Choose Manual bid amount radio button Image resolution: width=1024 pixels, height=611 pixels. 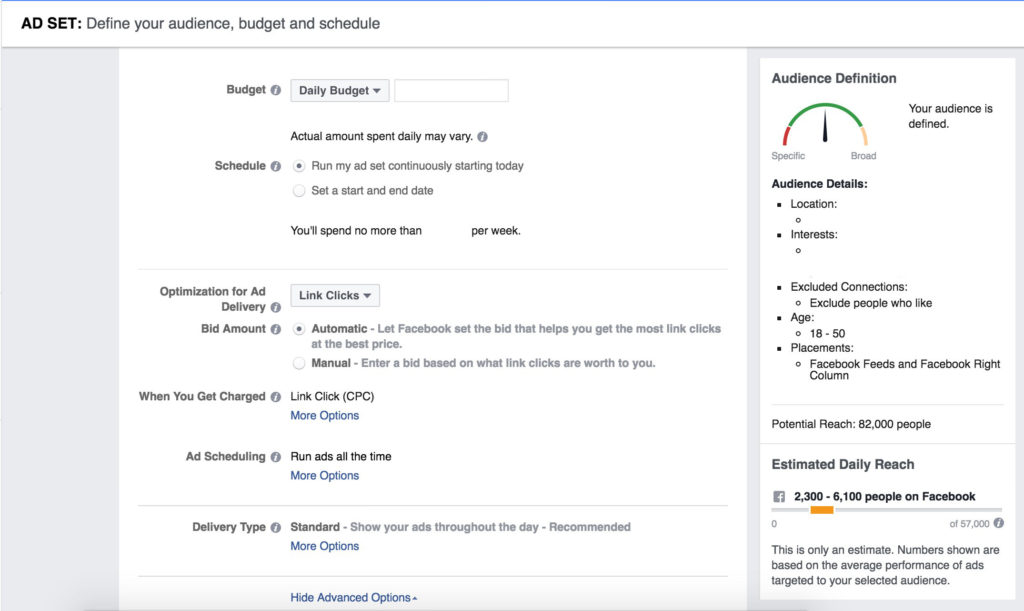(298, 363)
